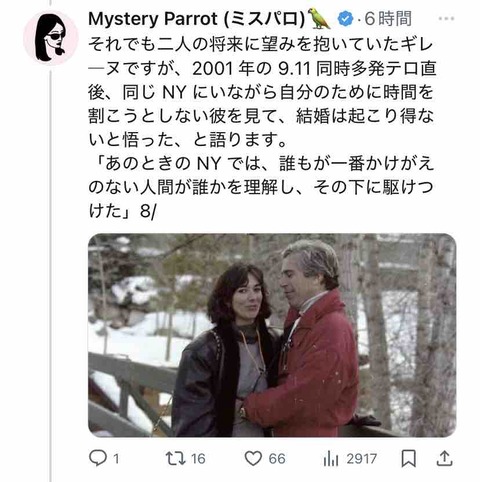The height and width of the screenshot is (482, 480).
Task: Open the reply speech bubble icon
Action: point(98,458)
